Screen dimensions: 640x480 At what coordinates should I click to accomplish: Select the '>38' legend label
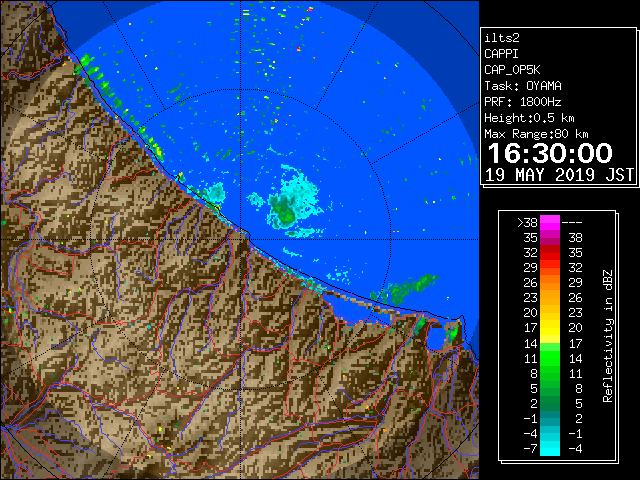[527, 223]
